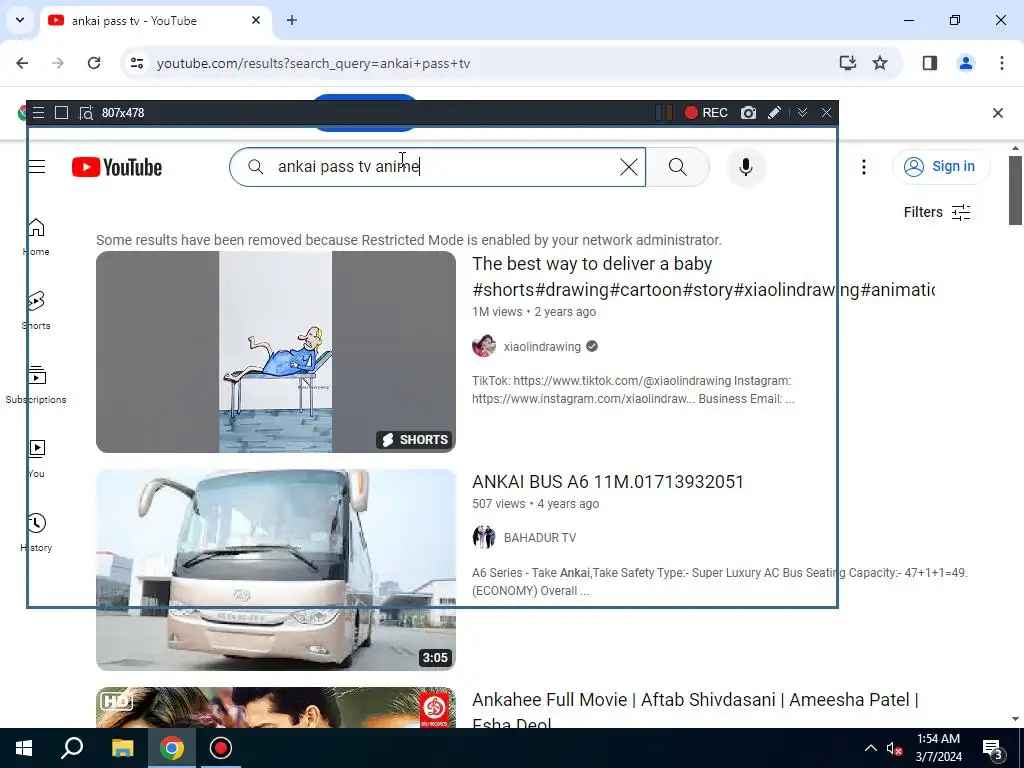The height and width of the screenshot is (768, 1024).
Task: Open the baby delivery Shorts thumbnail
Action: [276, 352]
